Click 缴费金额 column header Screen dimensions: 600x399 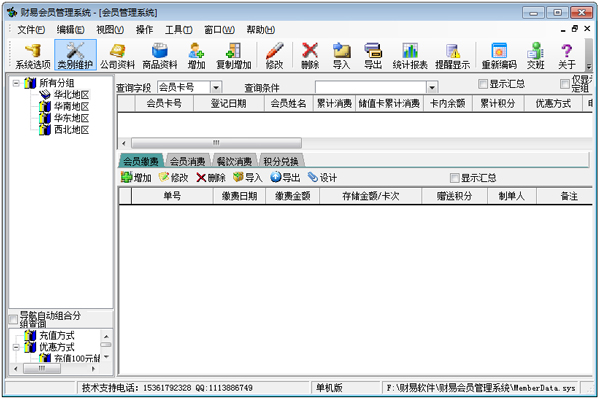click(x=292, y=196)
